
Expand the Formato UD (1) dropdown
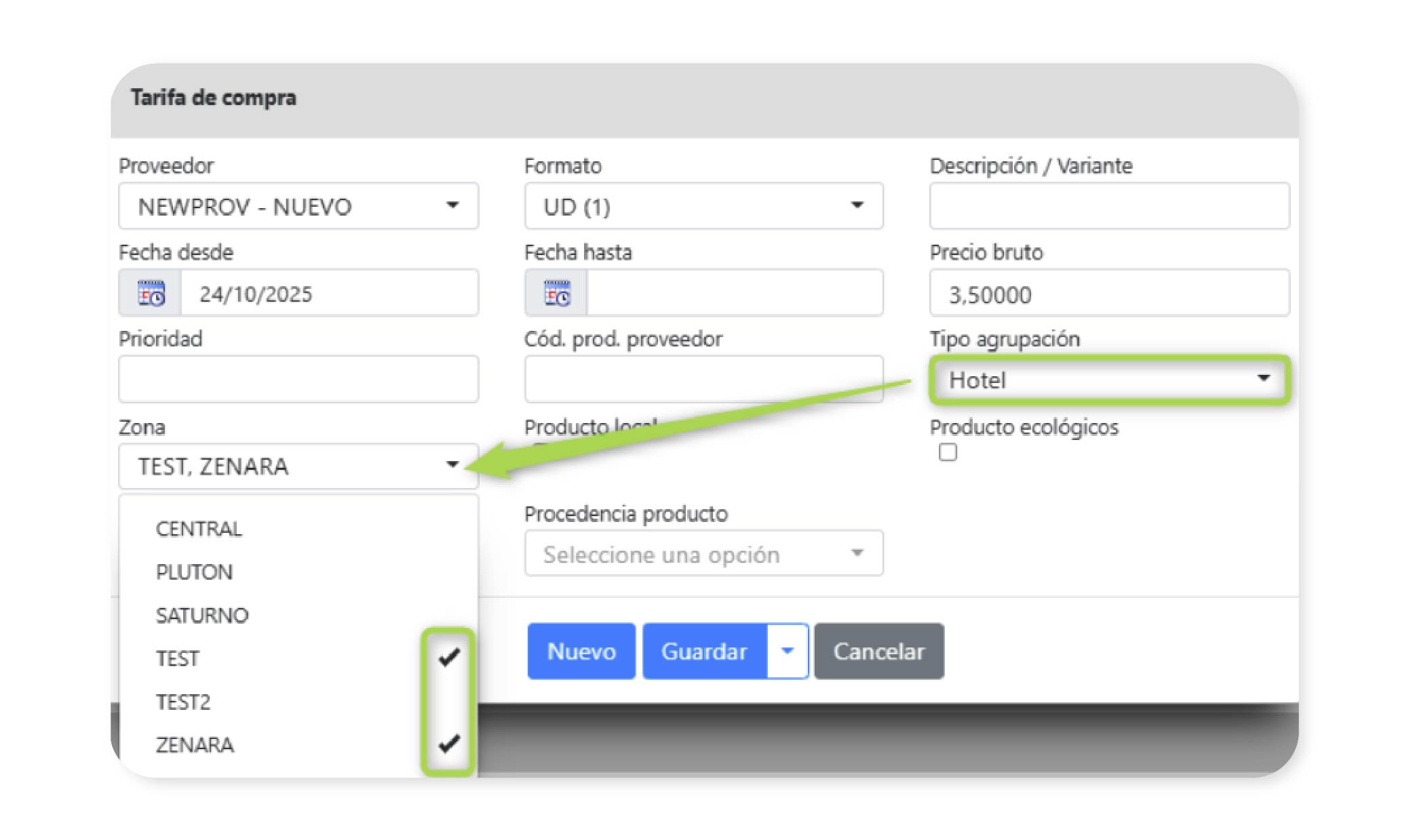703,206
